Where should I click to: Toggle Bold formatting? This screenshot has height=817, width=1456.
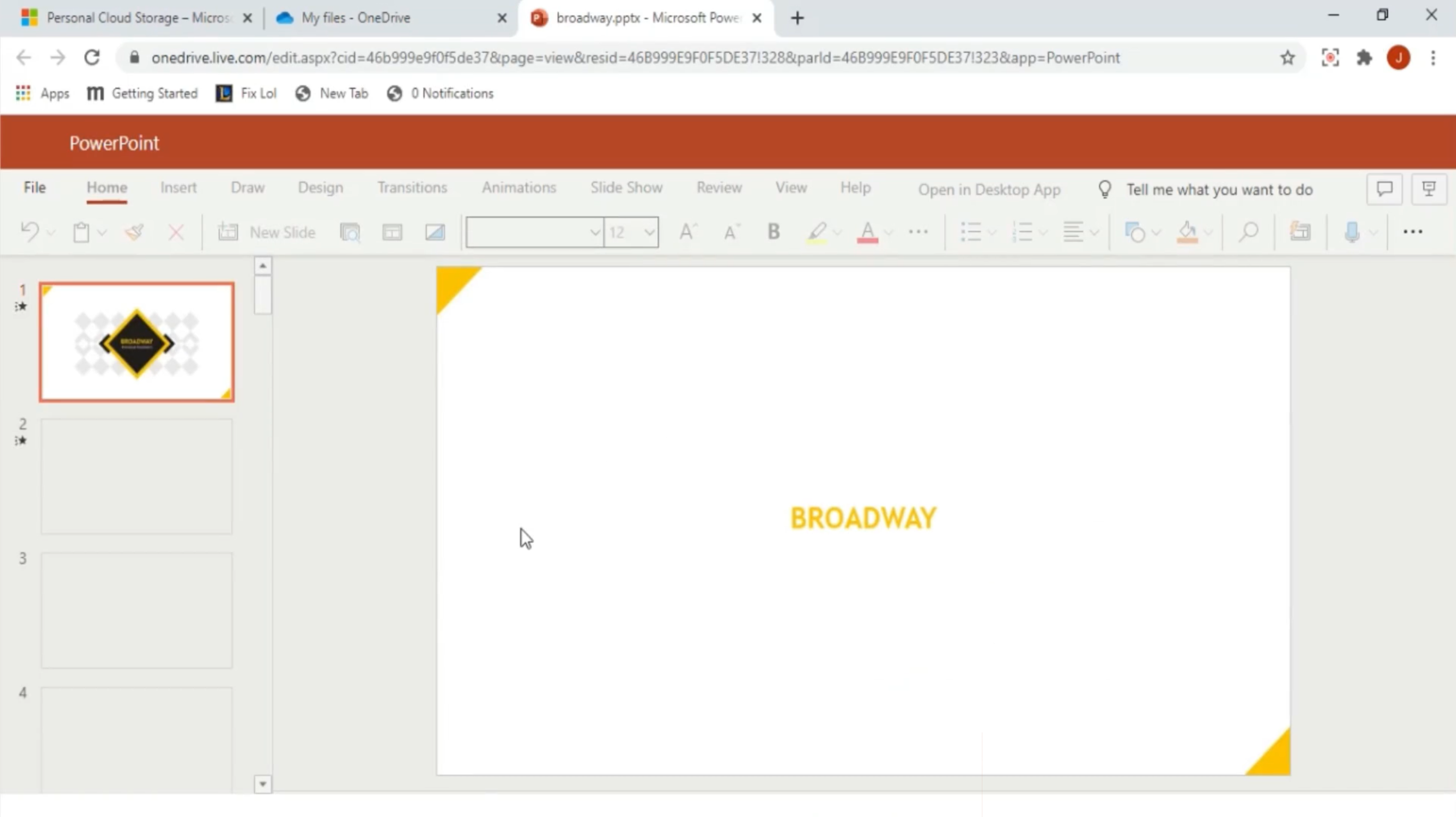click(773, 232)
